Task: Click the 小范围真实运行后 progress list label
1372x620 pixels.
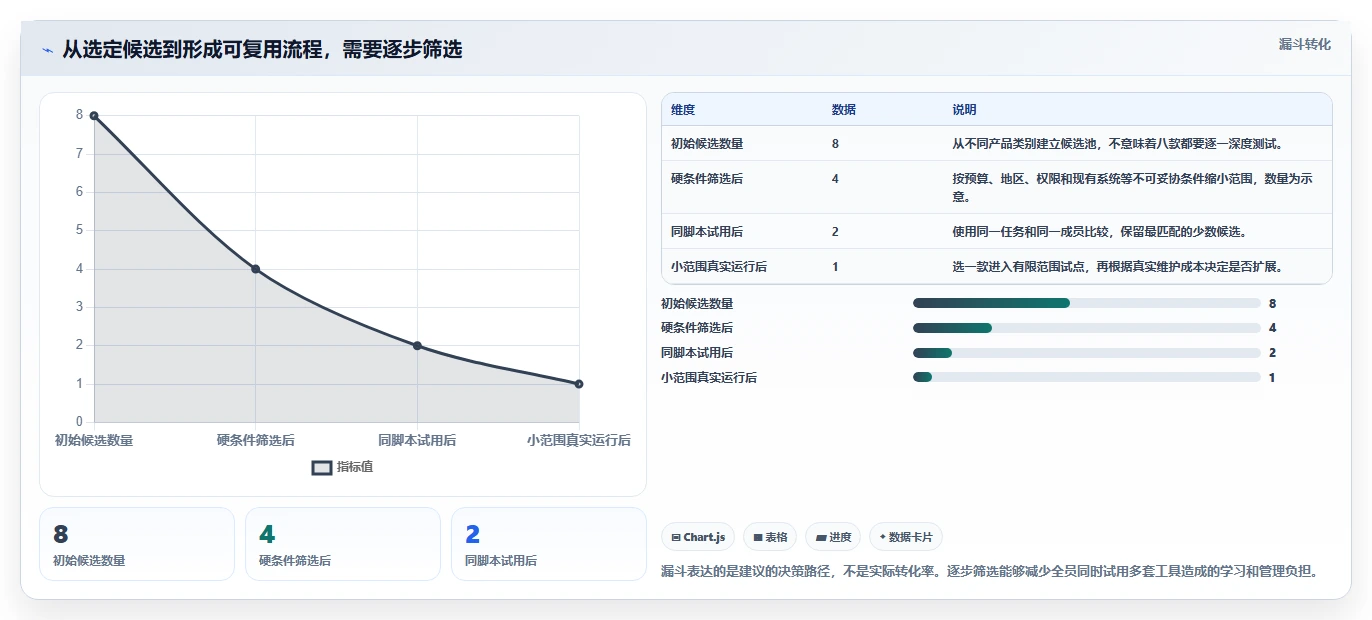Action: coord(709,378)
